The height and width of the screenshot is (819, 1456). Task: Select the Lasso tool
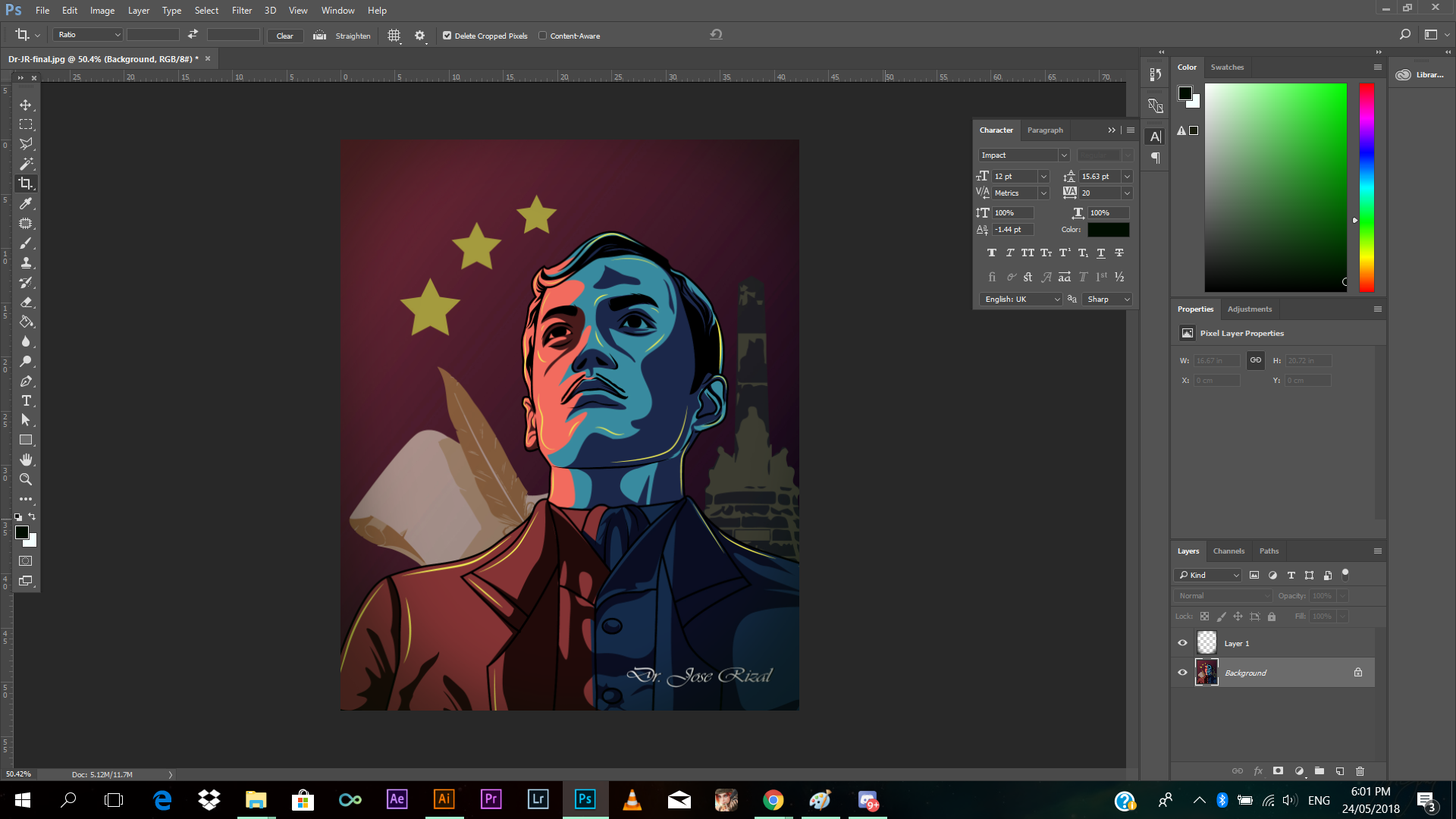26,144
